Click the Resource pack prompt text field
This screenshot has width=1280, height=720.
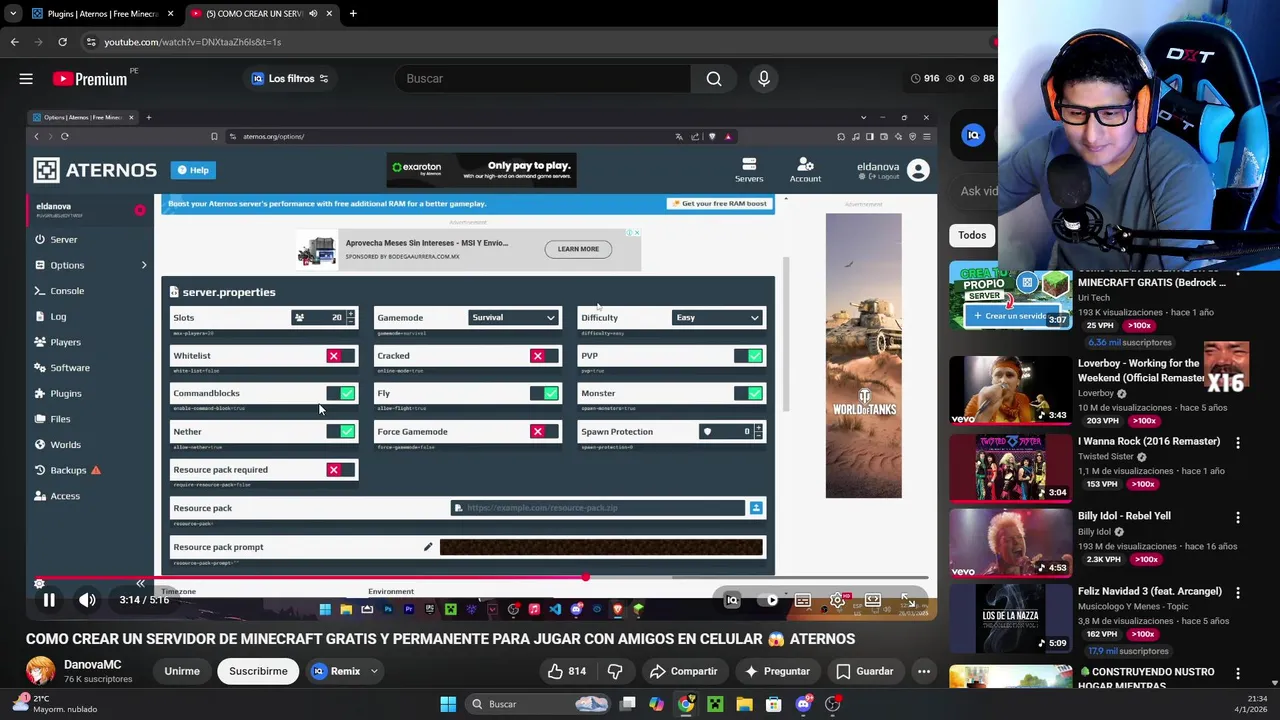coord(601,547)
